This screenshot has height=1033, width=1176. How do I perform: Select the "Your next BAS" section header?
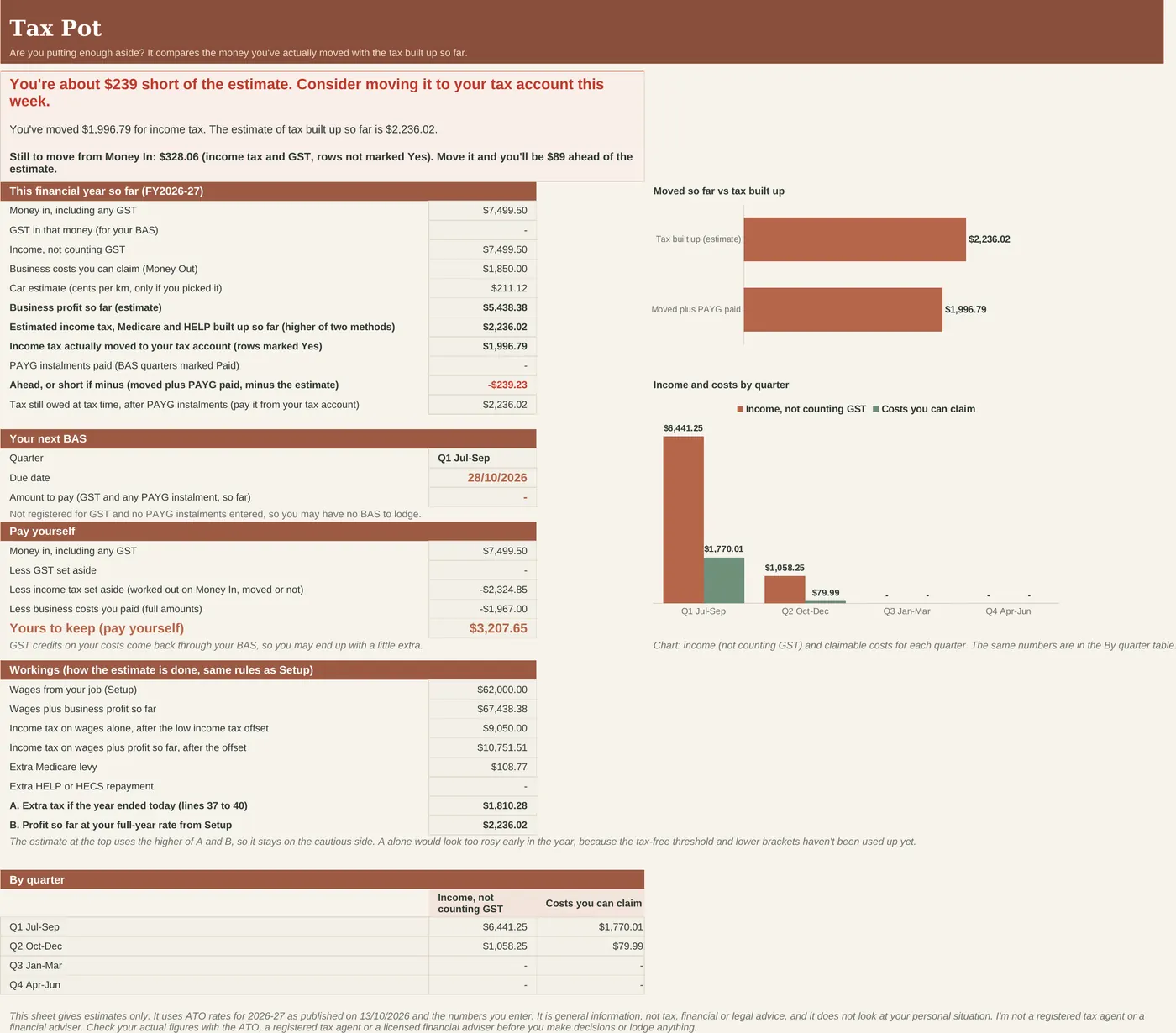[x=268, y=438]
